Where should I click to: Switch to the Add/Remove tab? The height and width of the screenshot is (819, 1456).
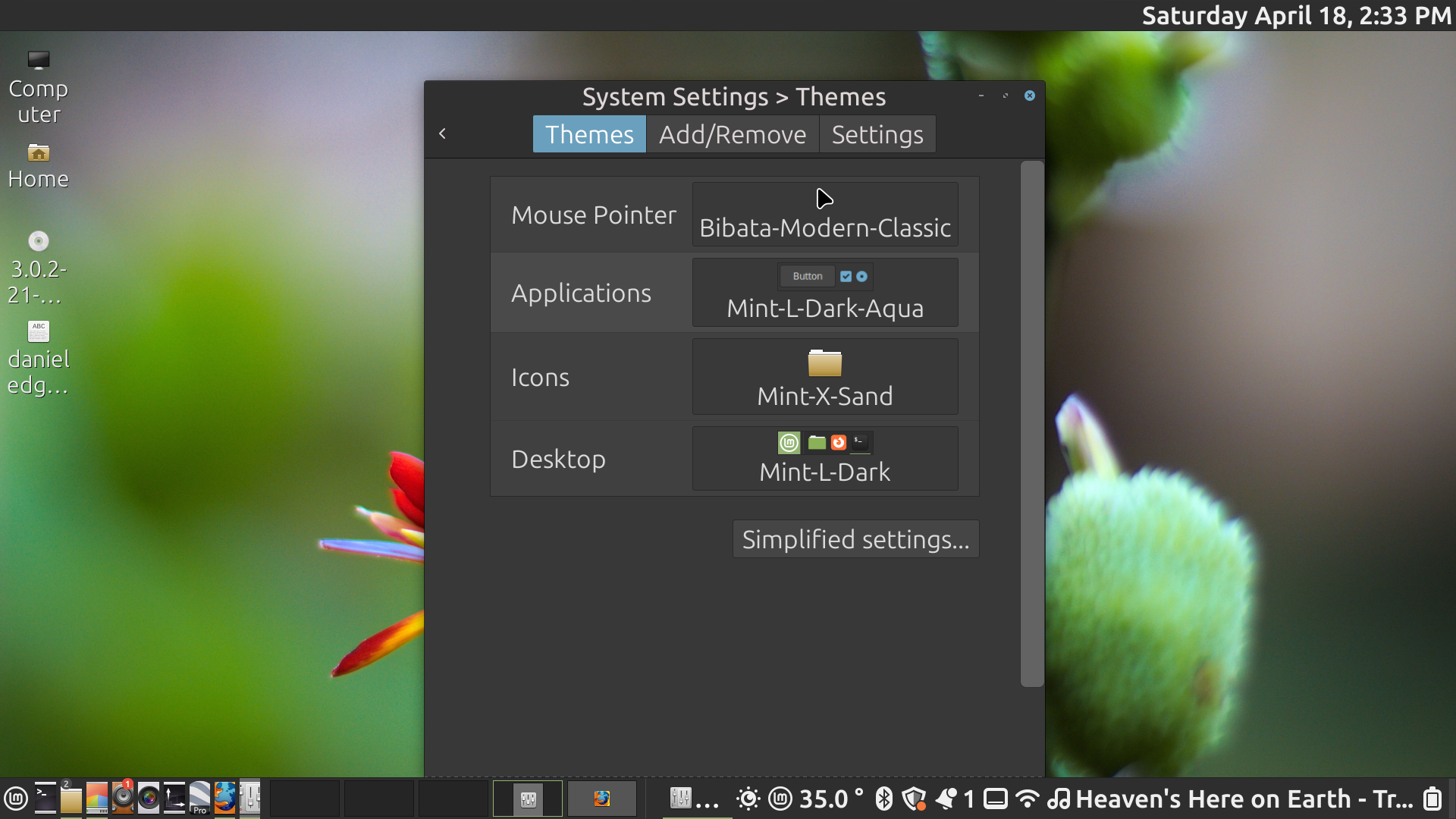pyautogui.click(x=732, y=134)
